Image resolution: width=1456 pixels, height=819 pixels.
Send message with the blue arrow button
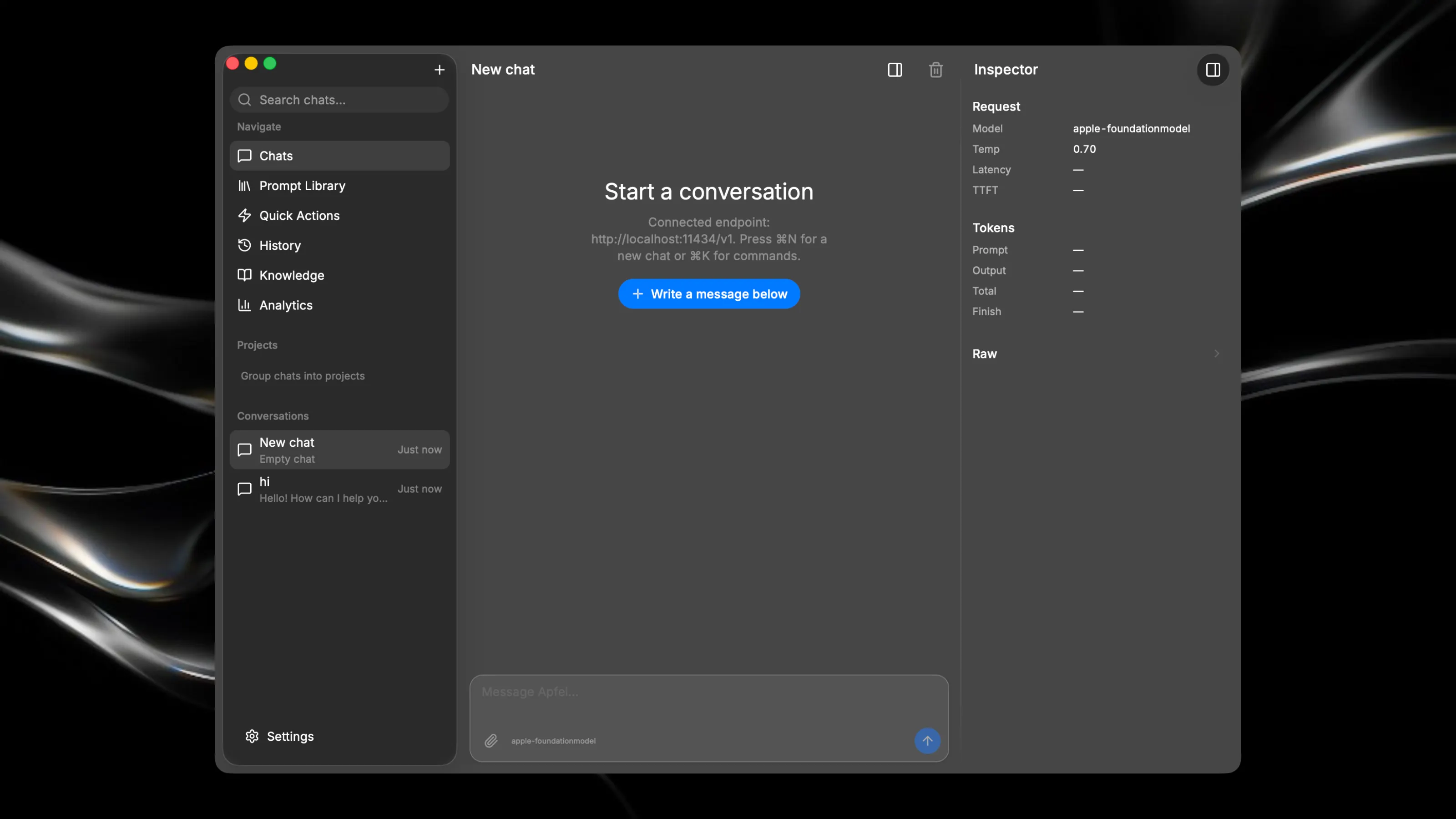click(x=928, y=740)
